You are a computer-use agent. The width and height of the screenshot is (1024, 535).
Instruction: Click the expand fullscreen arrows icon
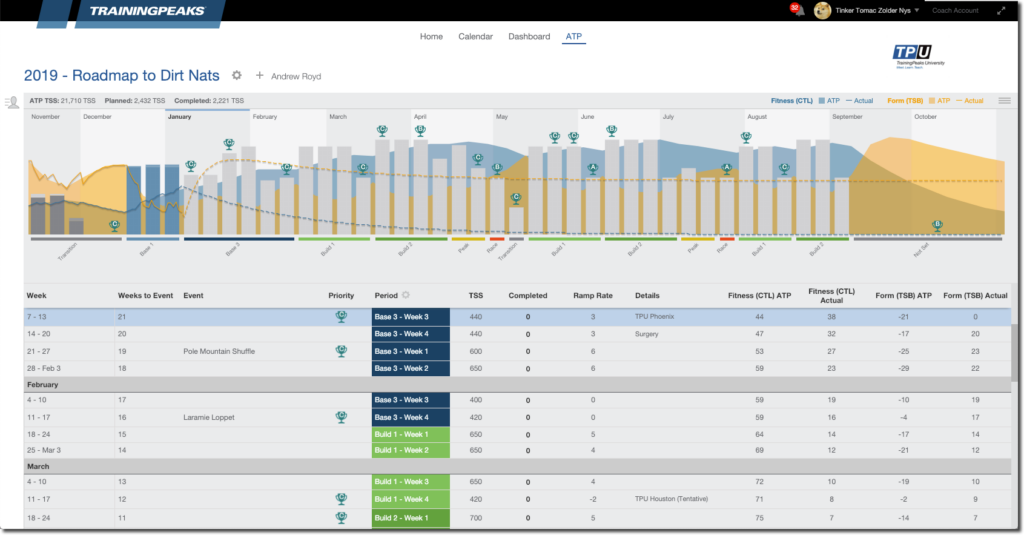tap(1001, 10)
